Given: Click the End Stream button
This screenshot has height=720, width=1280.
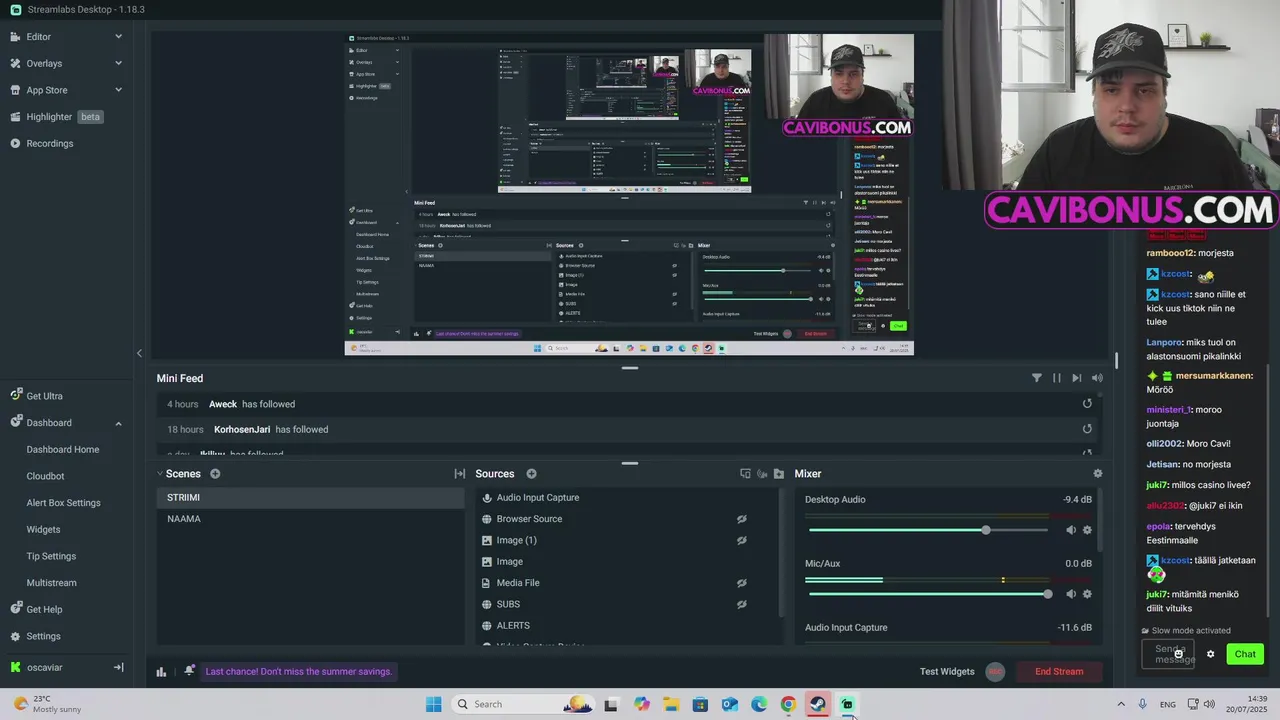Looking at the screenshot, I should 1059,672.
